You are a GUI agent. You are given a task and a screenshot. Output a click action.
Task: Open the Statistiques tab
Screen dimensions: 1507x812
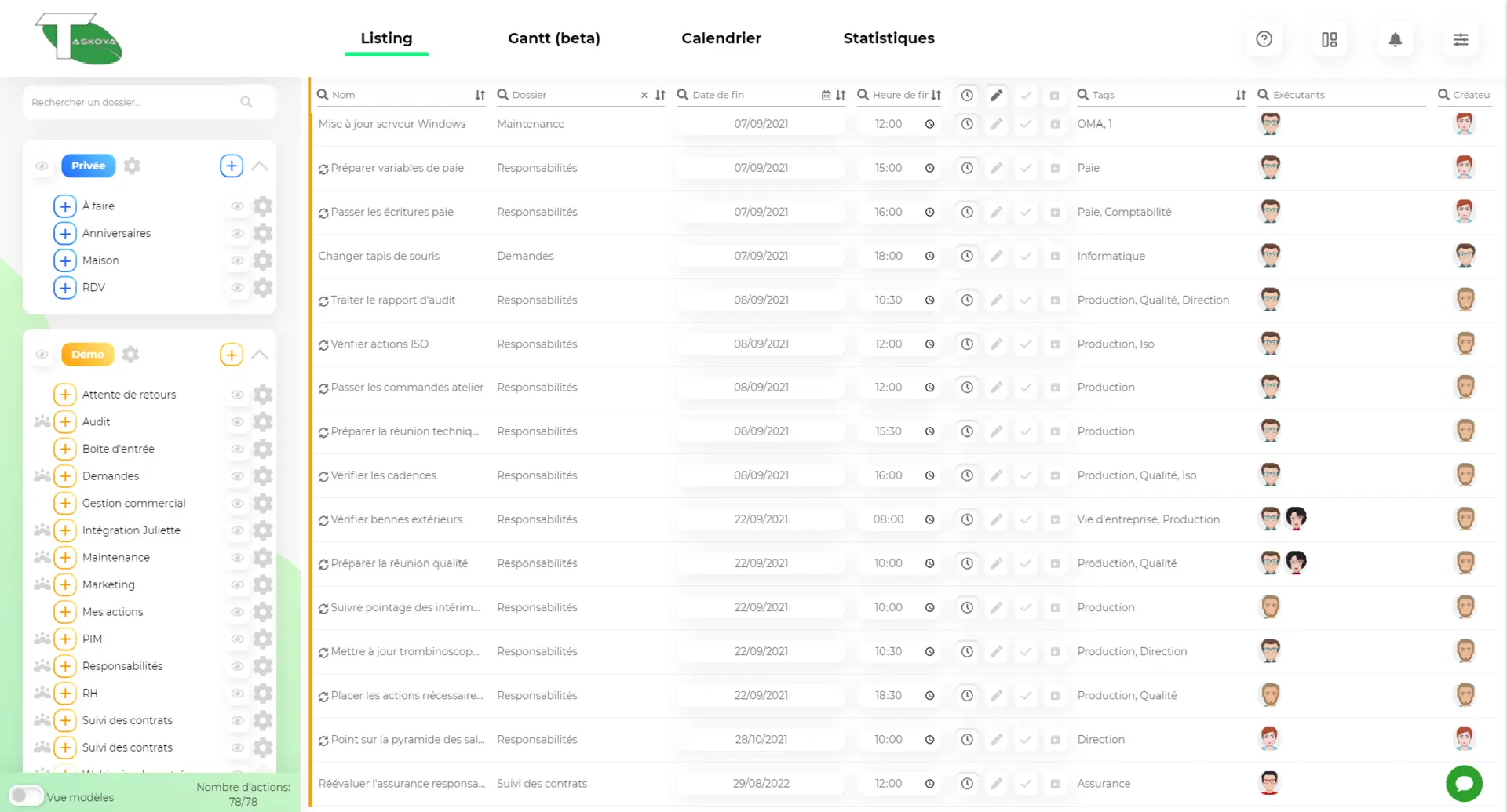click(889, 38)
